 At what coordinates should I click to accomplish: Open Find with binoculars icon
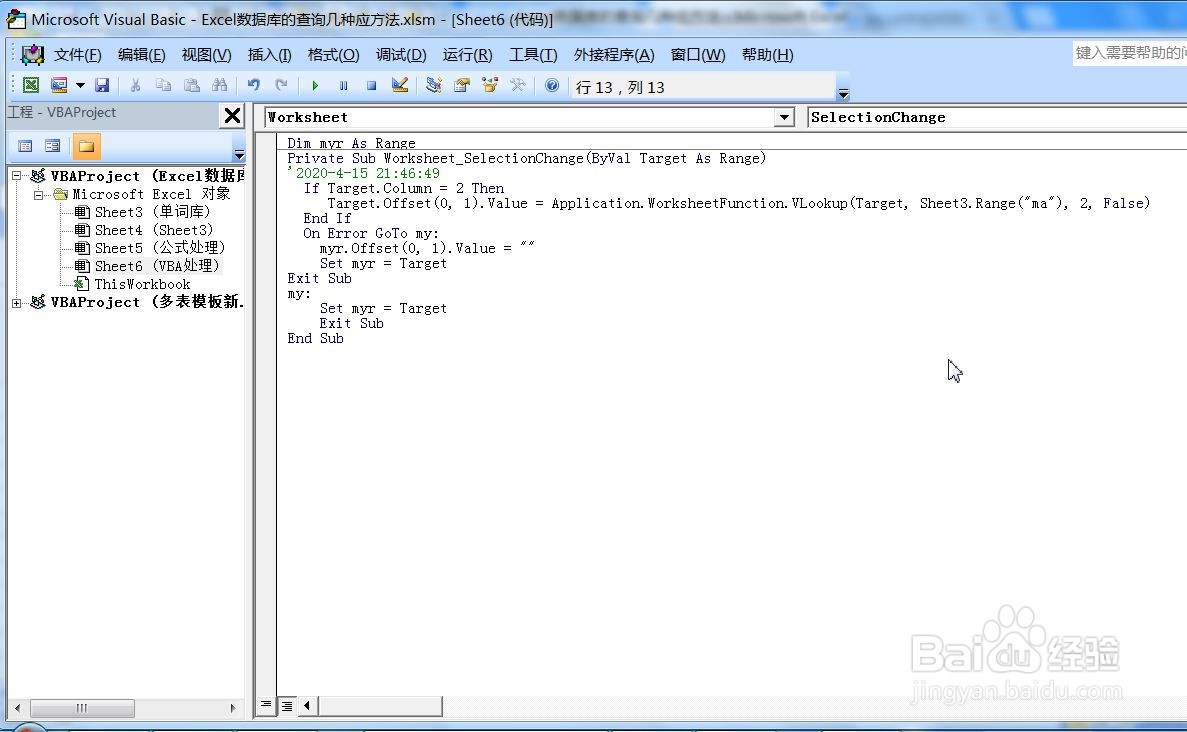[220, 86]
